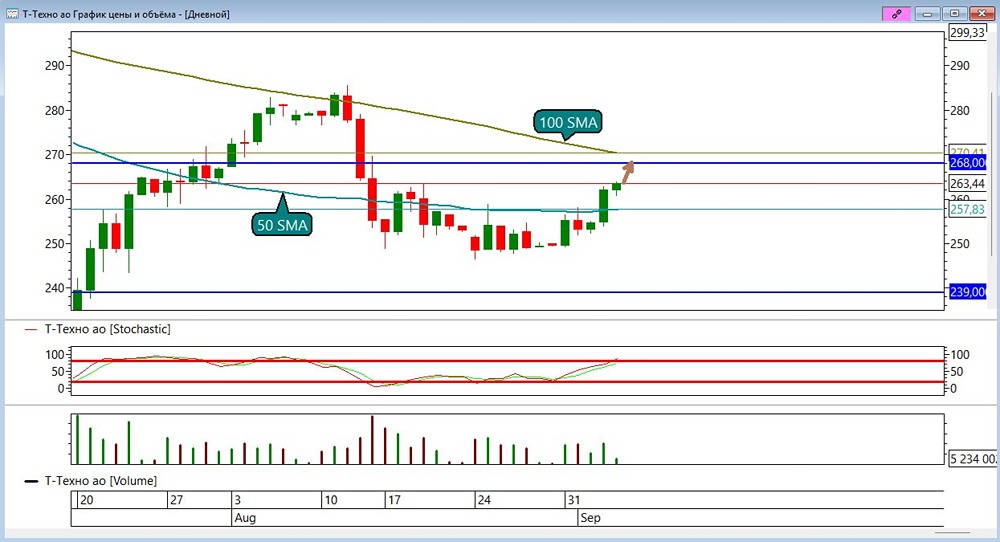Click the 257,83 SMA value label
Screen dimensions: 1000x542
tap(967, 209)
